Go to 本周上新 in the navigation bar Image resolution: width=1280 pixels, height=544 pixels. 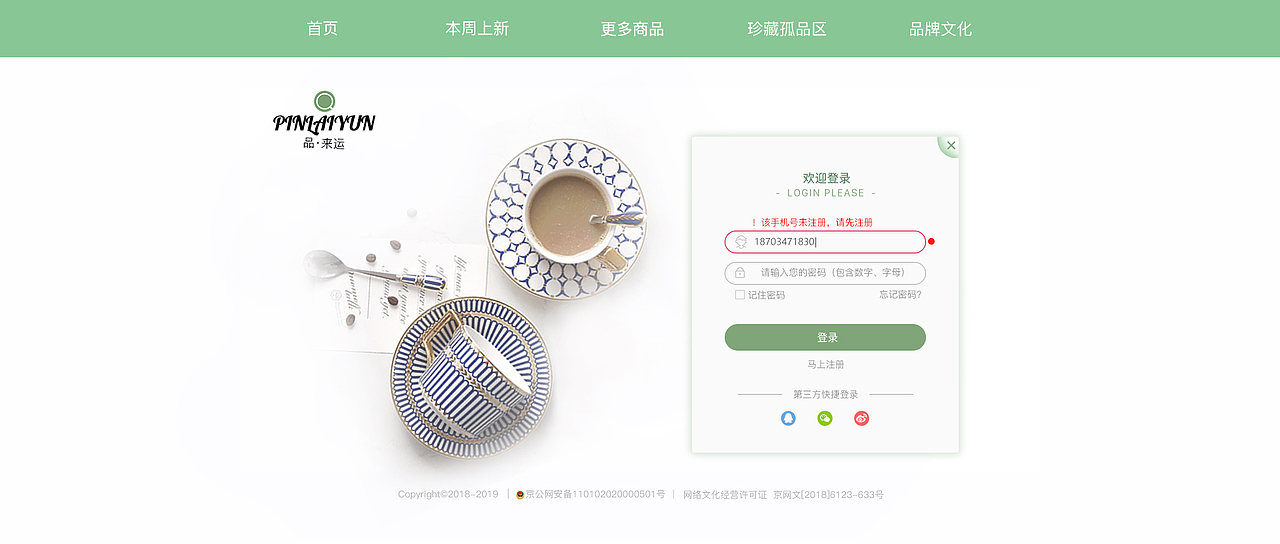477,29
